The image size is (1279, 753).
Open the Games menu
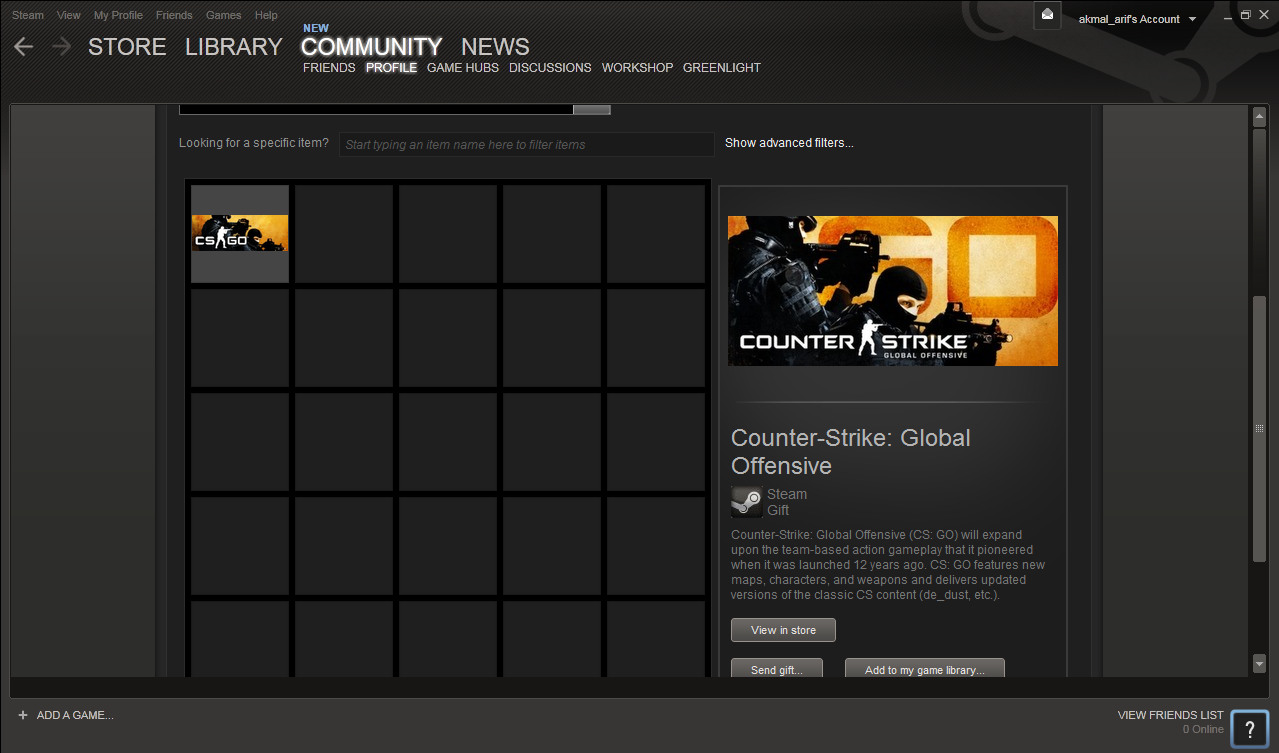[x=223, y=15]
